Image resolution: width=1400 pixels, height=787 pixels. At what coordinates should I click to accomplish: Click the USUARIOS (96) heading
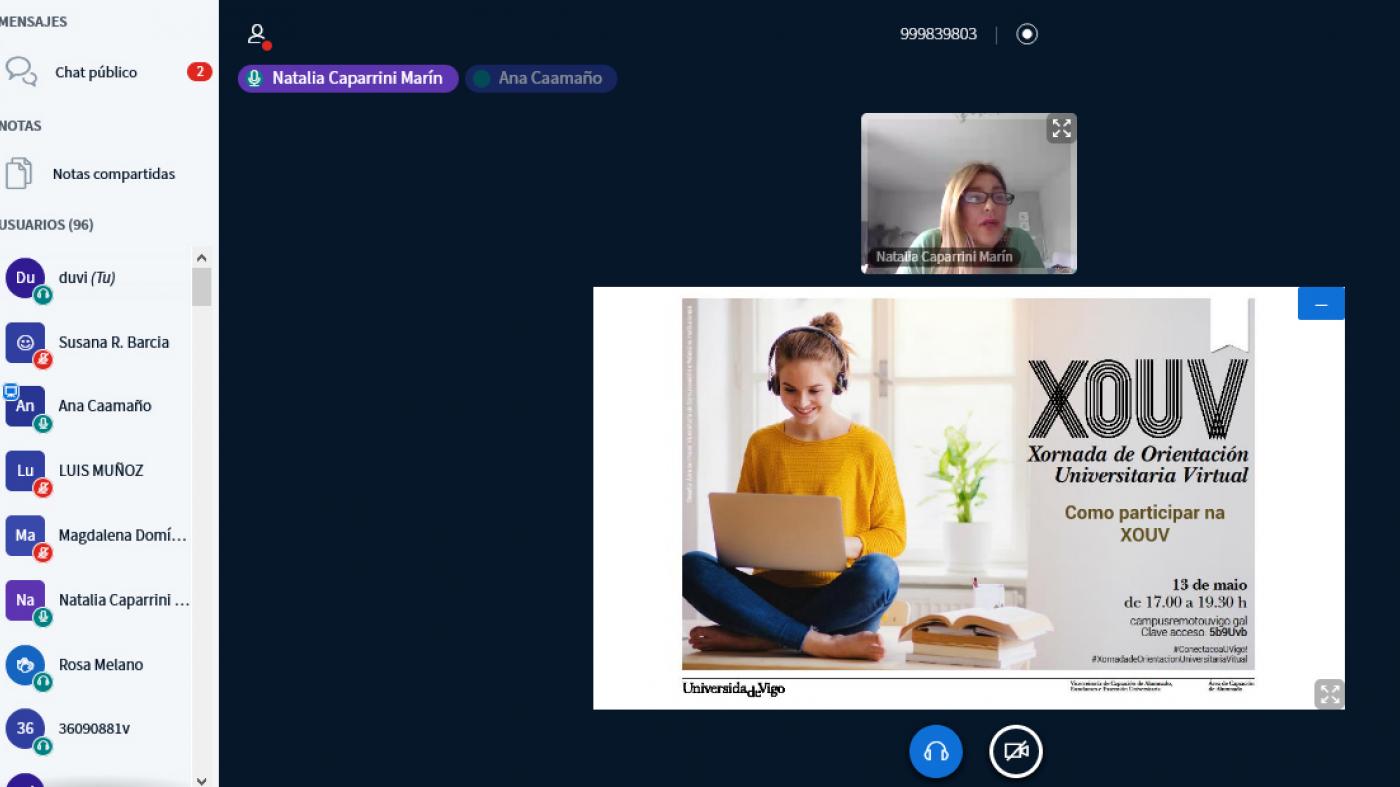pyautogui.click(x=47, y=225)
